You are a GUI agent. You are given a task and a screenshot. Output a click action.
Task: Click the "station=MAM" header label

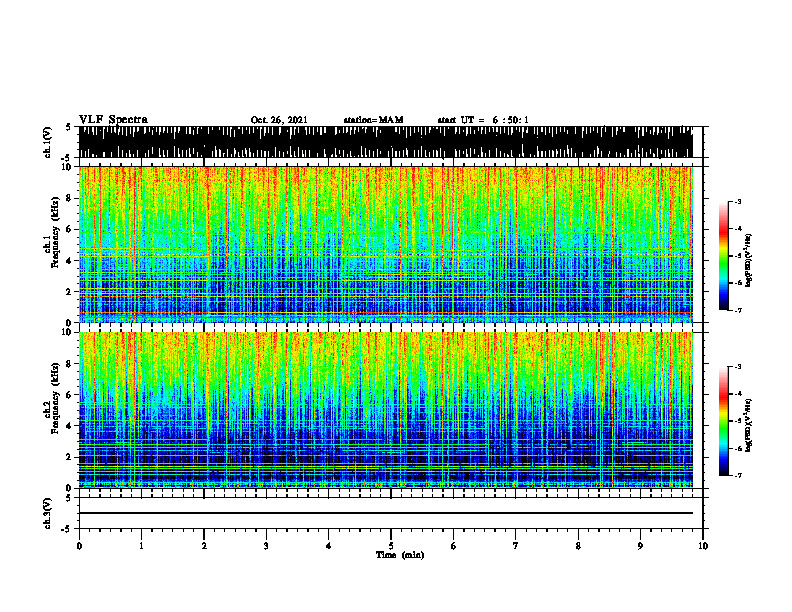pyautogui.click(x=373, y=120)
